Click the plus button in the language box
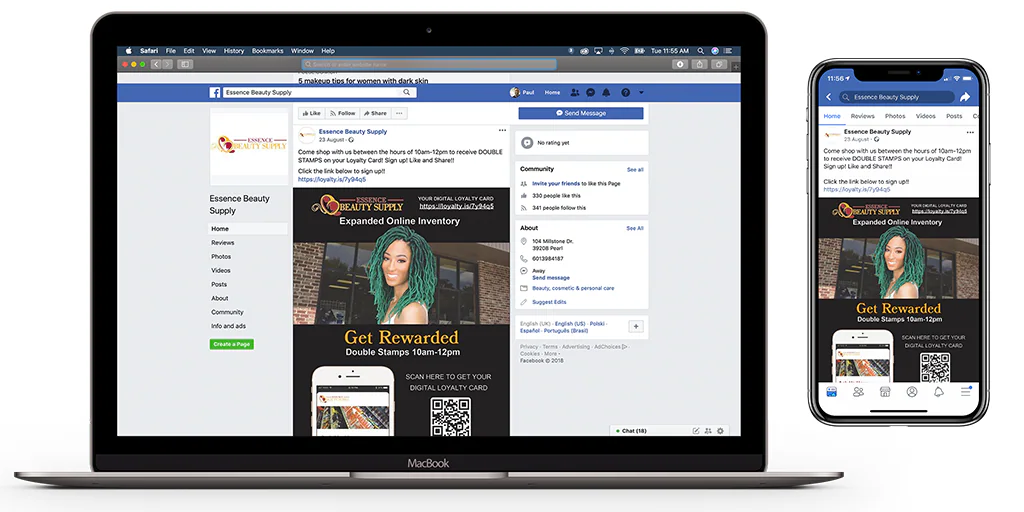The height and width of the screenshot is (512, 1024). 636,327
